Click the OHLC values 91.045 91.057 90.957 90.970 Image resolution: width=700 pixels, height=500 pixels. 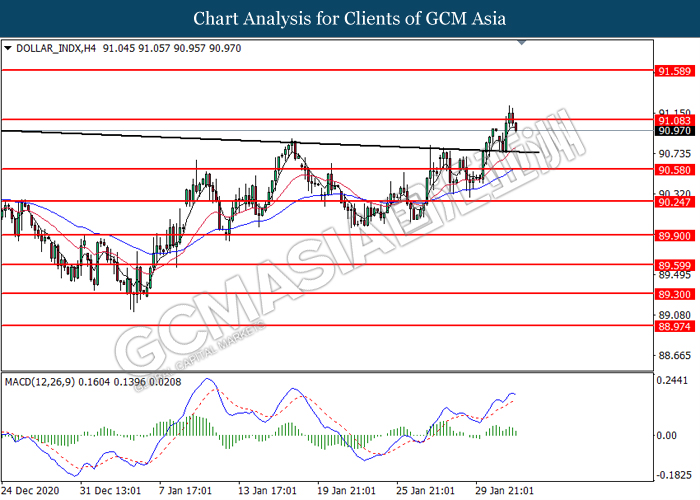pyautogui.click(x=172, y=48)
